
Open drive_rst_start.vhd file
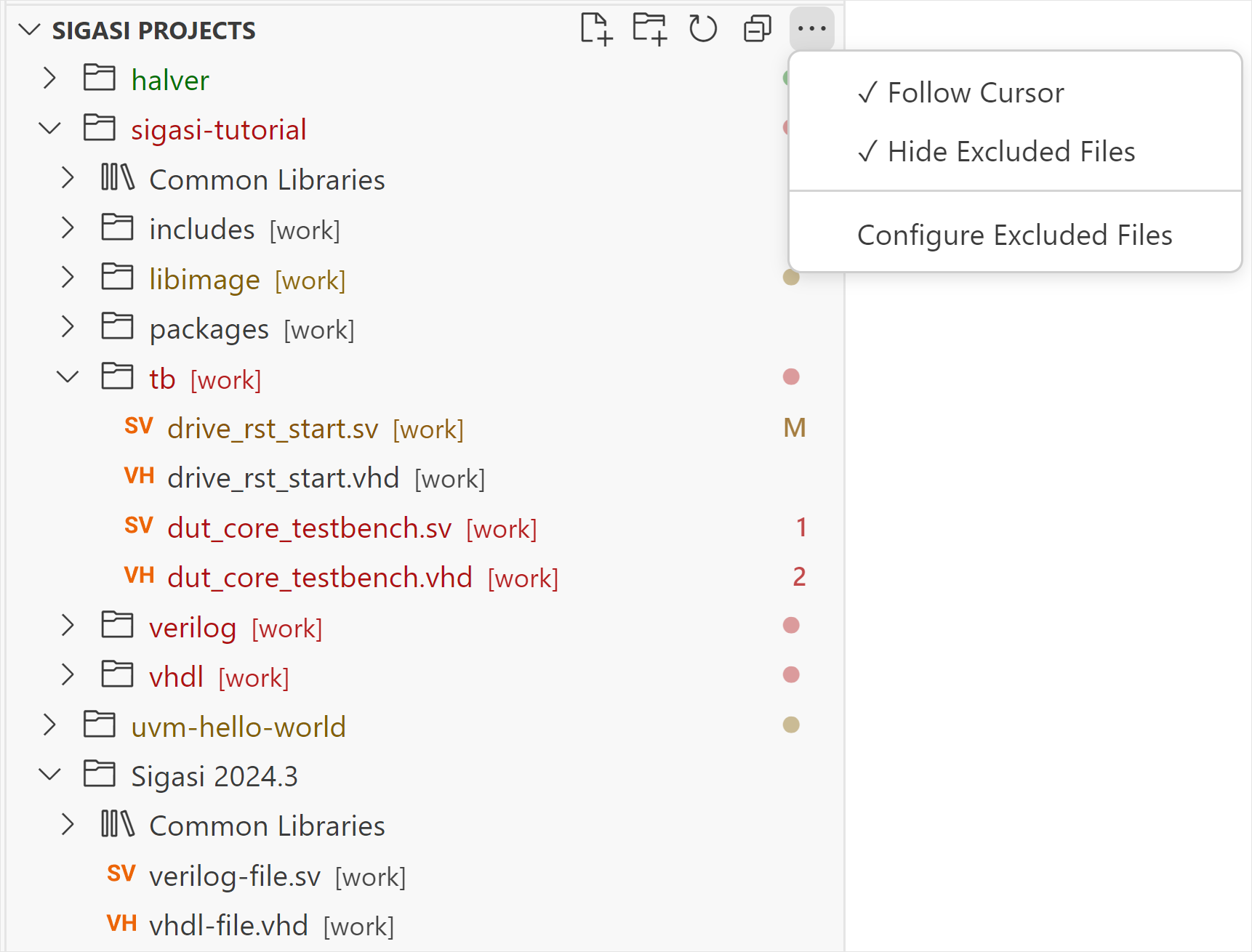pos(283,478)
